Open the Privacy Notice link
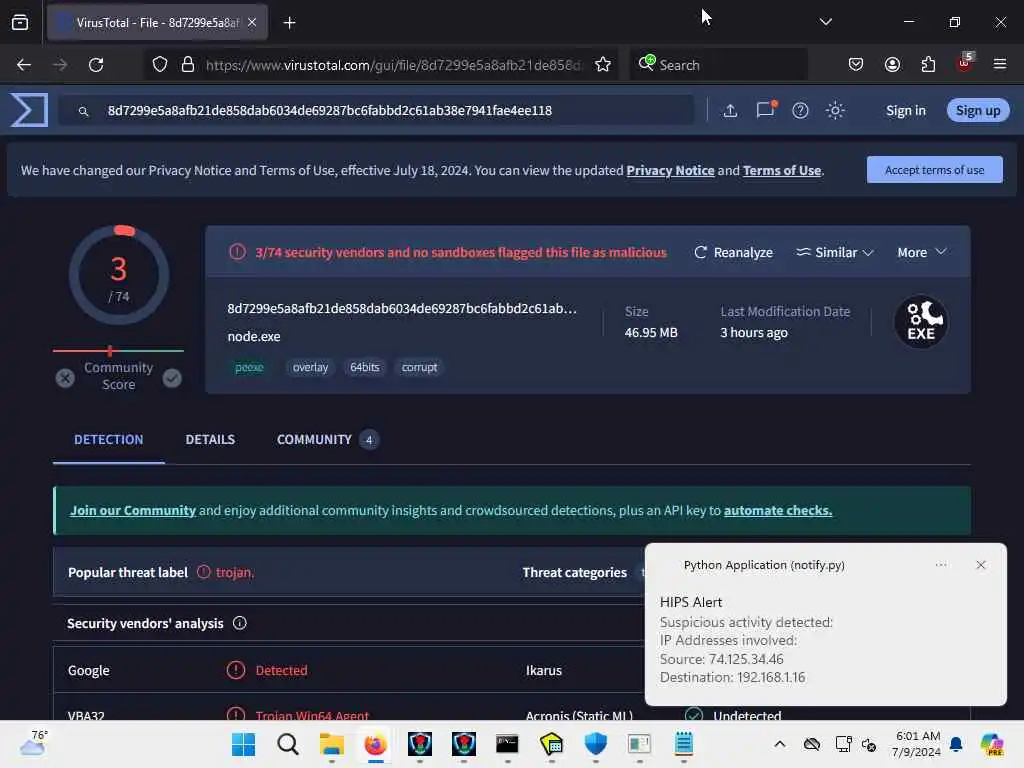The height and width of the screenshot is (768, 1024). 670,170
